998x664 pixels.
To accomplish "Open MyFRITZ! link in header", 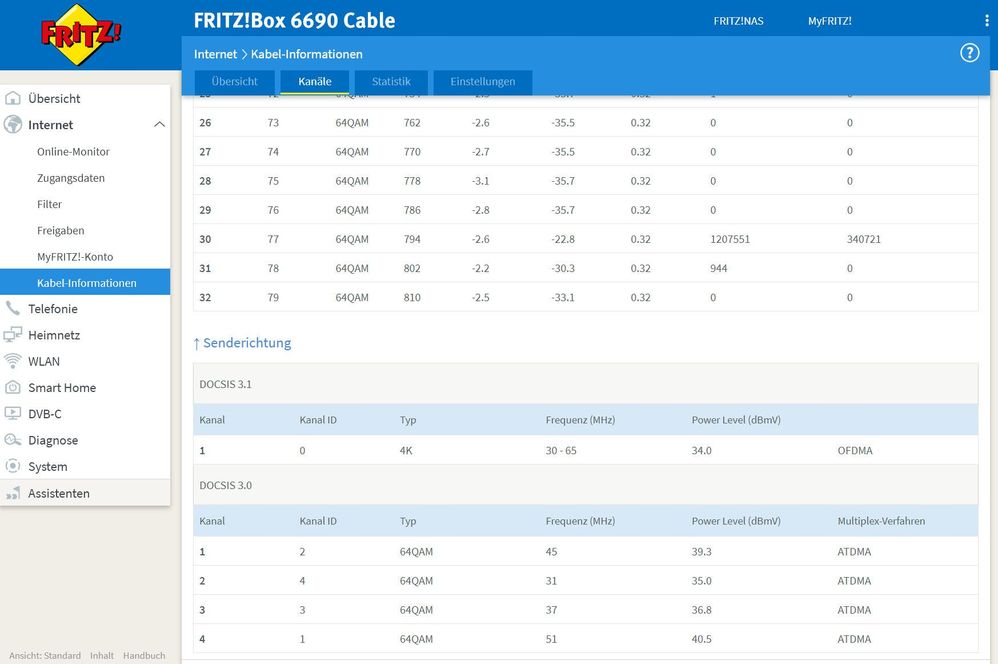I will point(829,21).
